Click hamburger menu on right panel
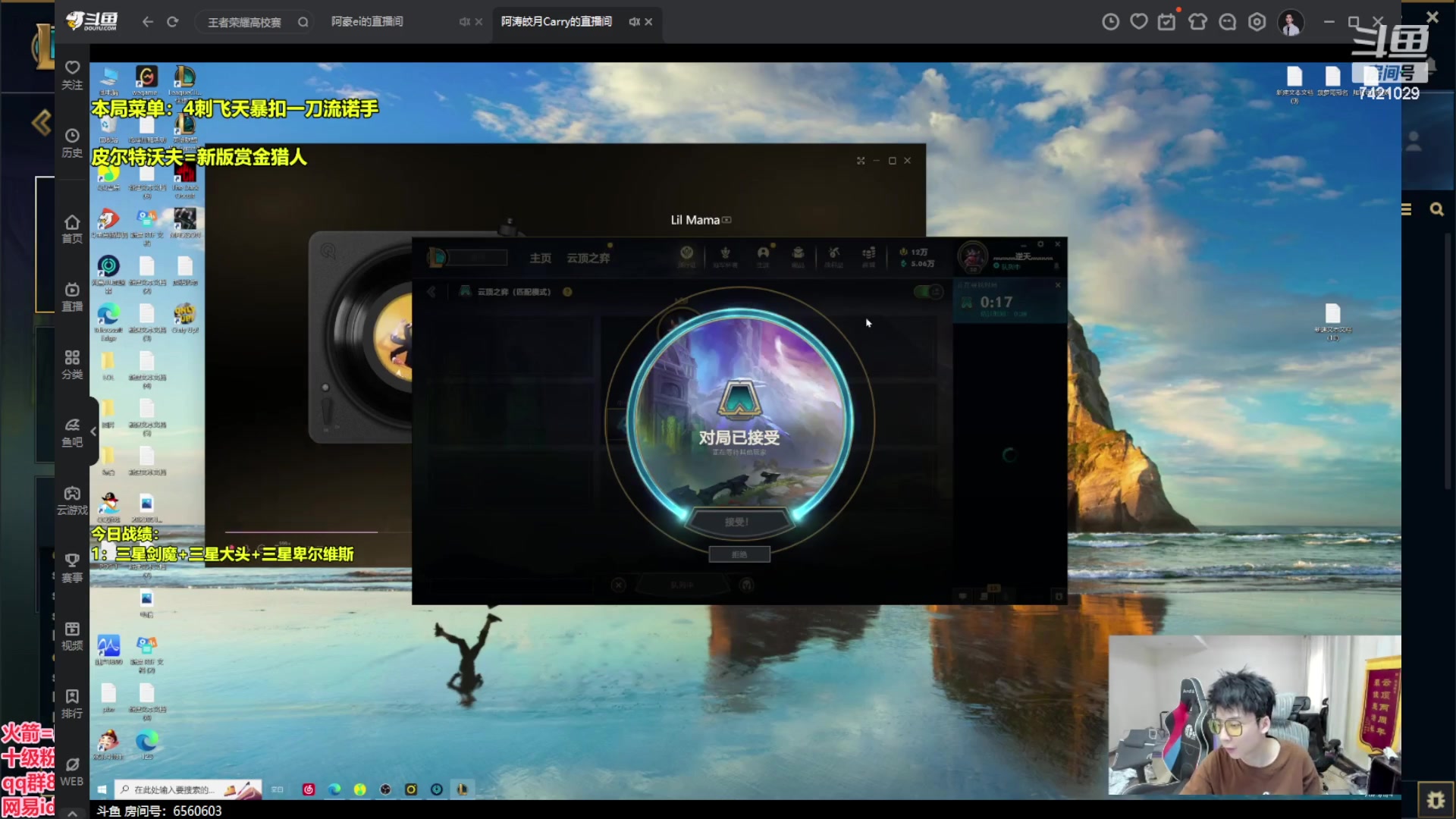This screenshot has height=819, width=1456. 1407,209
